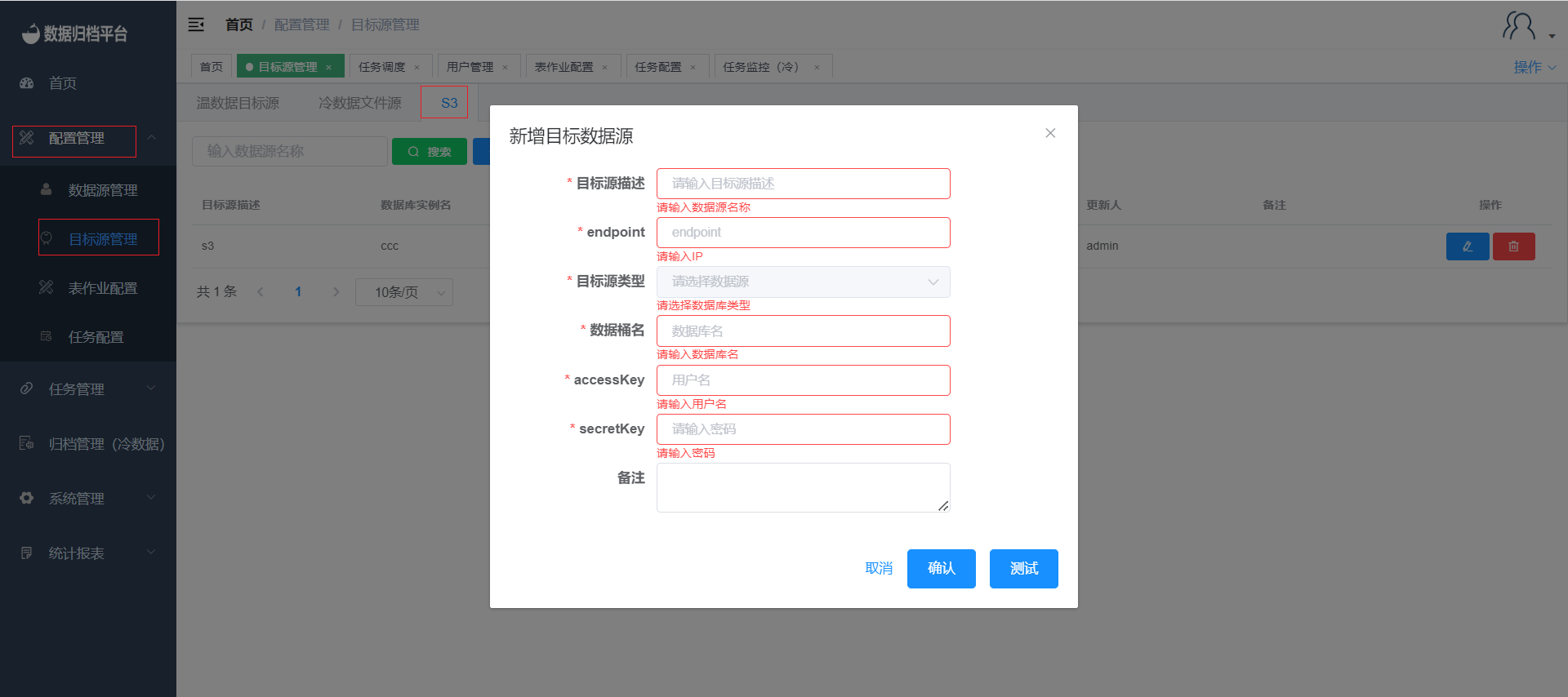Image resolution: width=1568 pixels, height=697 pixels.
Task: Click the secretKey input field
Action: (x=804, y=429)
